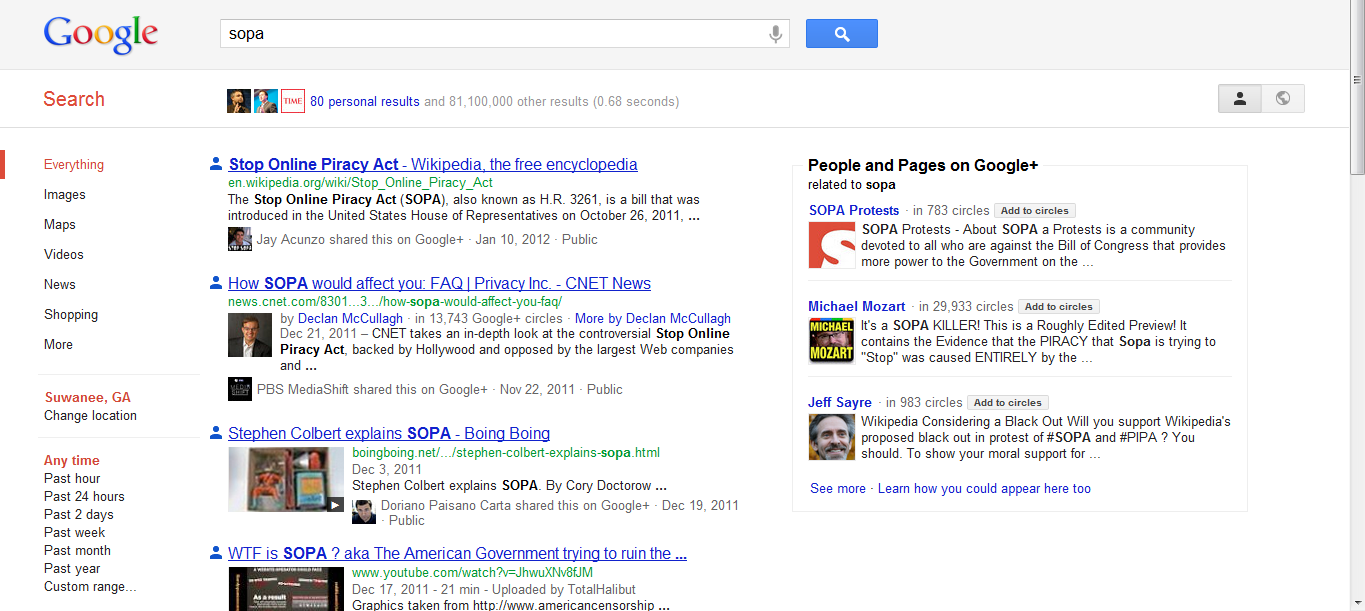Filter results to Past month

coord(77,551)
